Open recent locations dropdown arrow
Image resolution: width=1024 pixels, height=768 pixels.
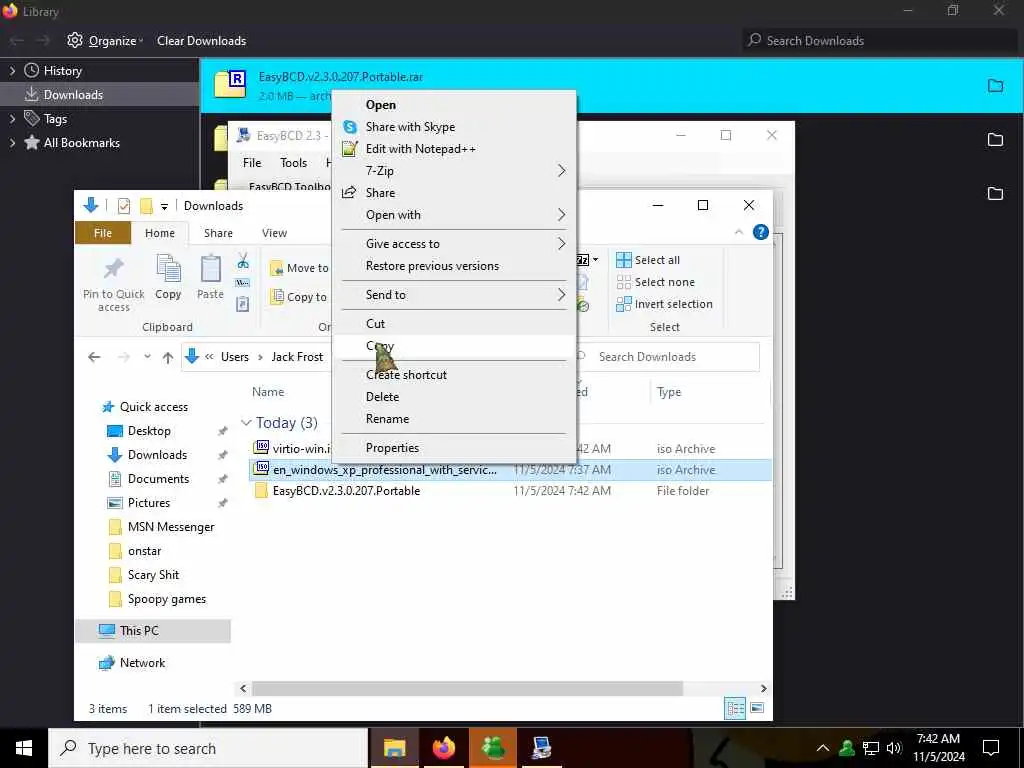(x=147, y=357)
